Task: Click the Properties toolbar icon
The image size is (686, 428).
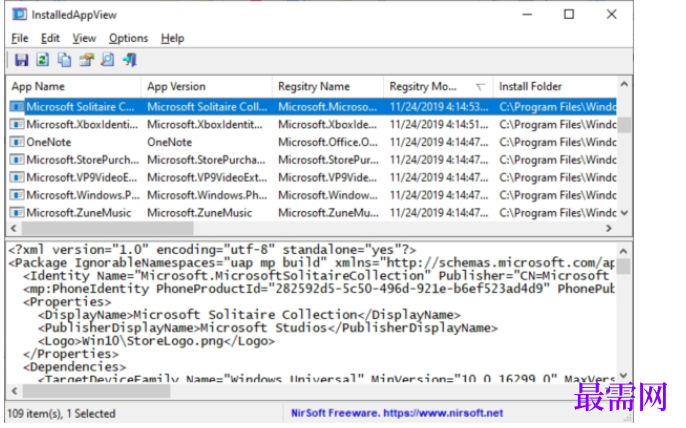Action: click(x=86, y=60)
